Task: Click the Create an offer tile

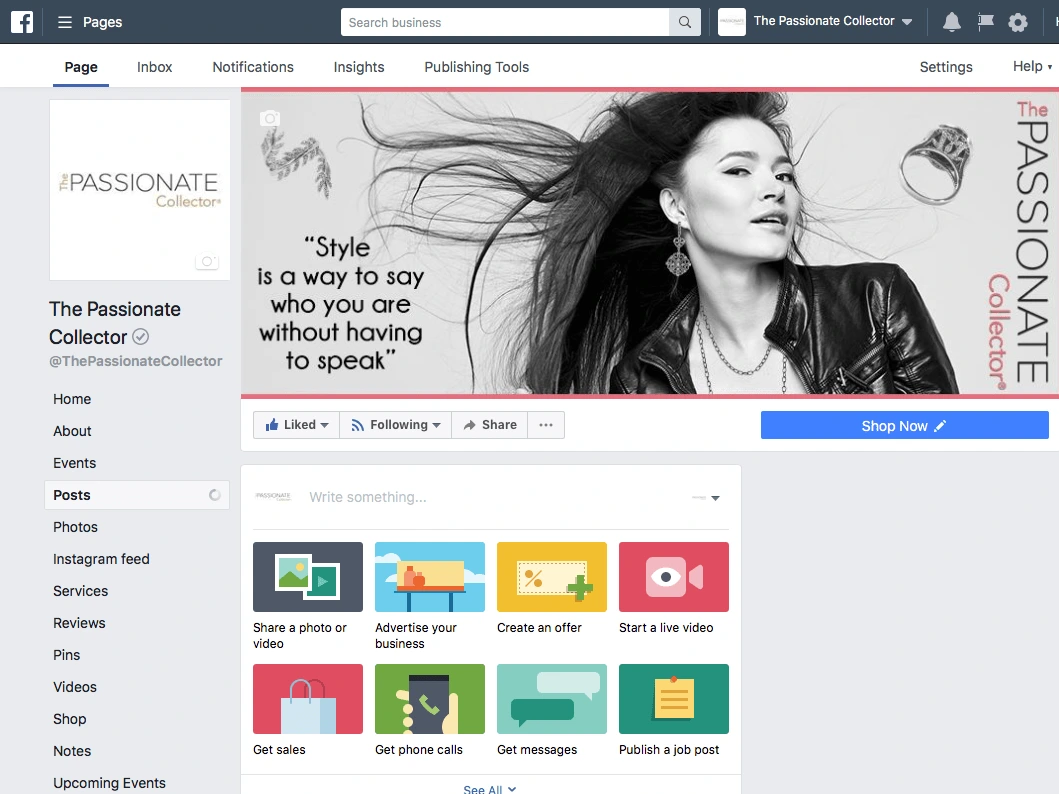Action: click(x=552, y=577)
